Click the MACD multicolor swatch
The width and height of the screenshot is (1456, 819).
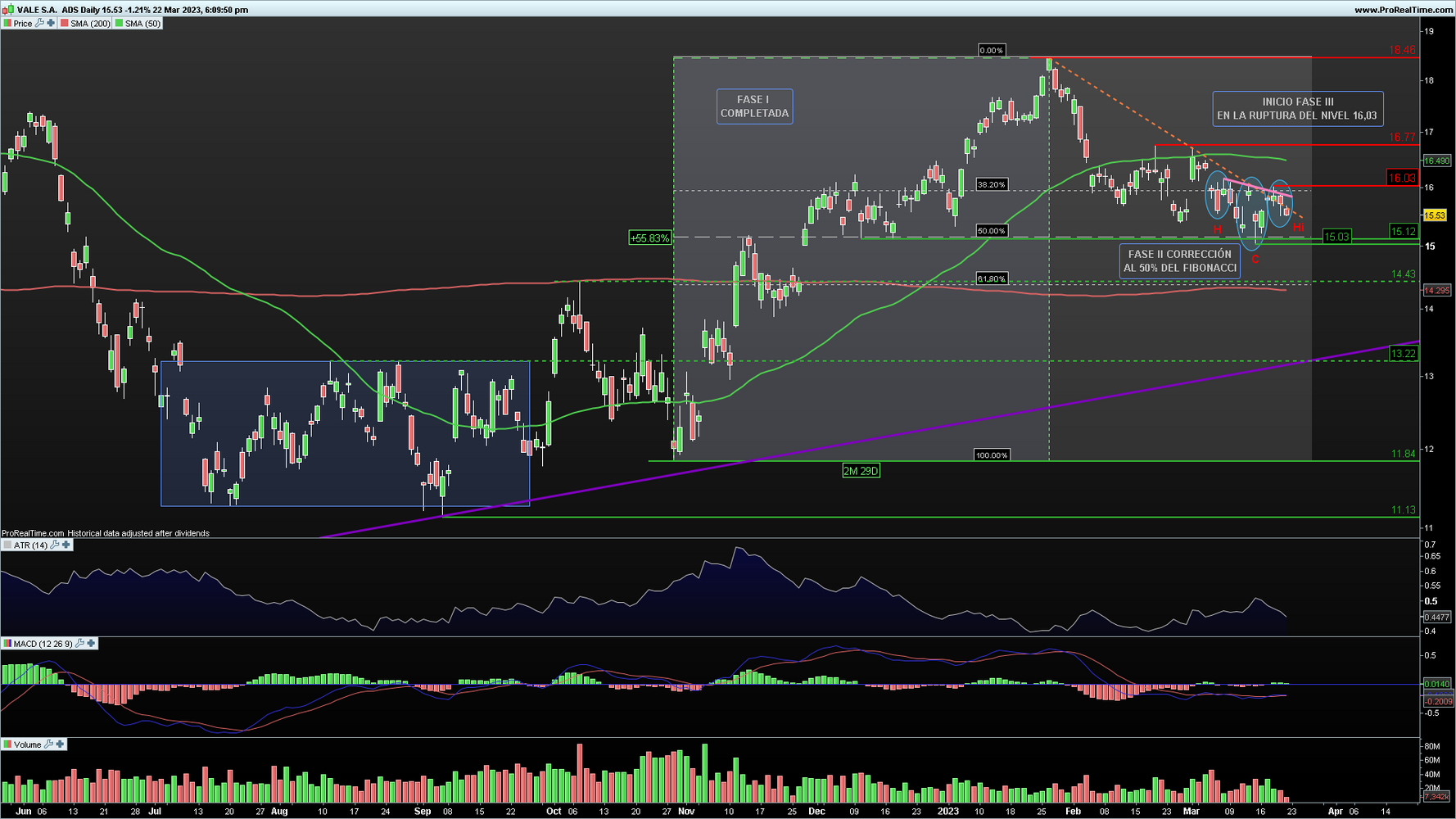point(7,645)
